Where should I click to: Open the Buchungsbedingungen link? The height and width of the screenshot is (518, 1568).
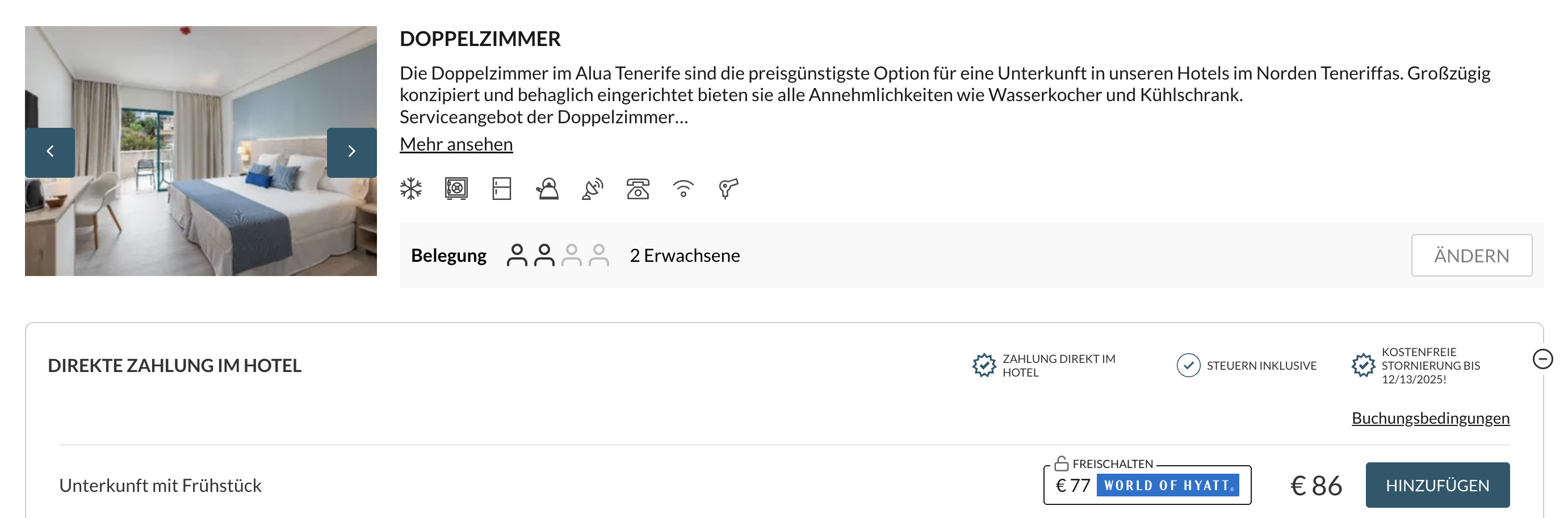click(x=1430, y=418)
